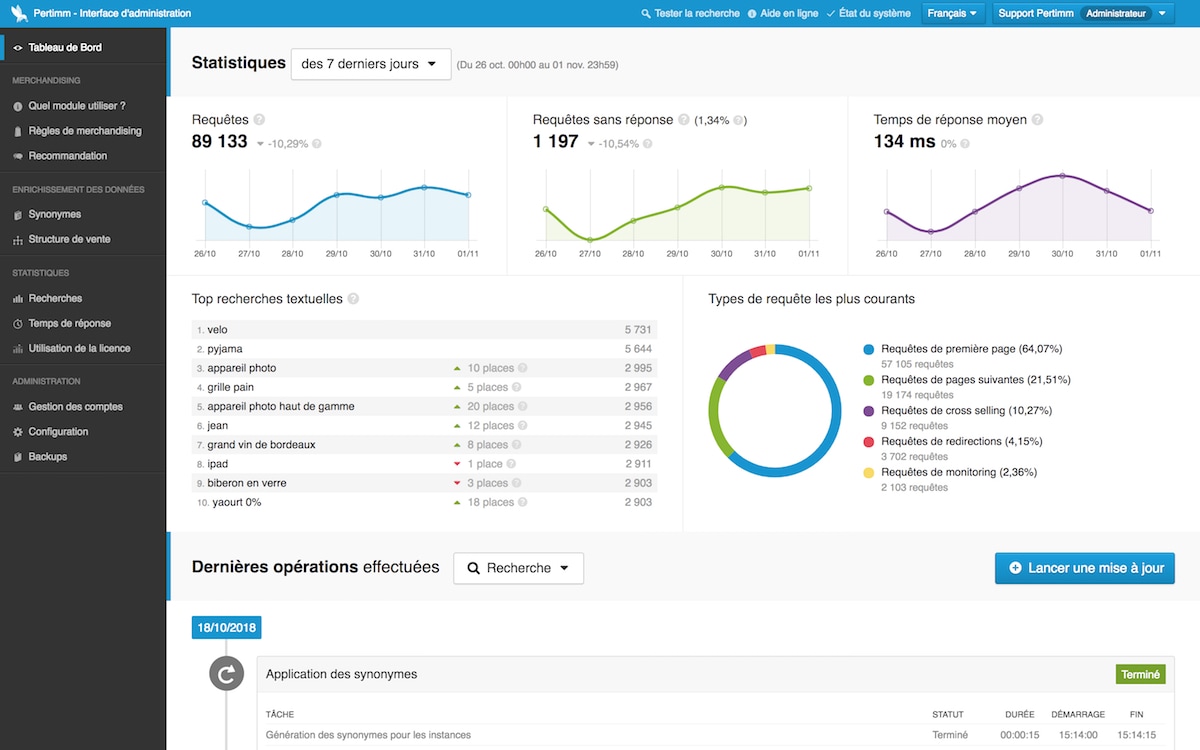Check État du système link
The height and width of the screenshot is (750, 1200).
868,14
